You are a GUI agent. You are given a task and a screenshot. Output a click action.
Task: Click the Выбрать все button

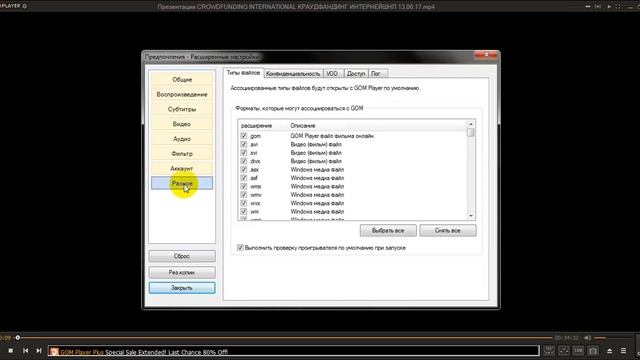click(x=388, y=231)
